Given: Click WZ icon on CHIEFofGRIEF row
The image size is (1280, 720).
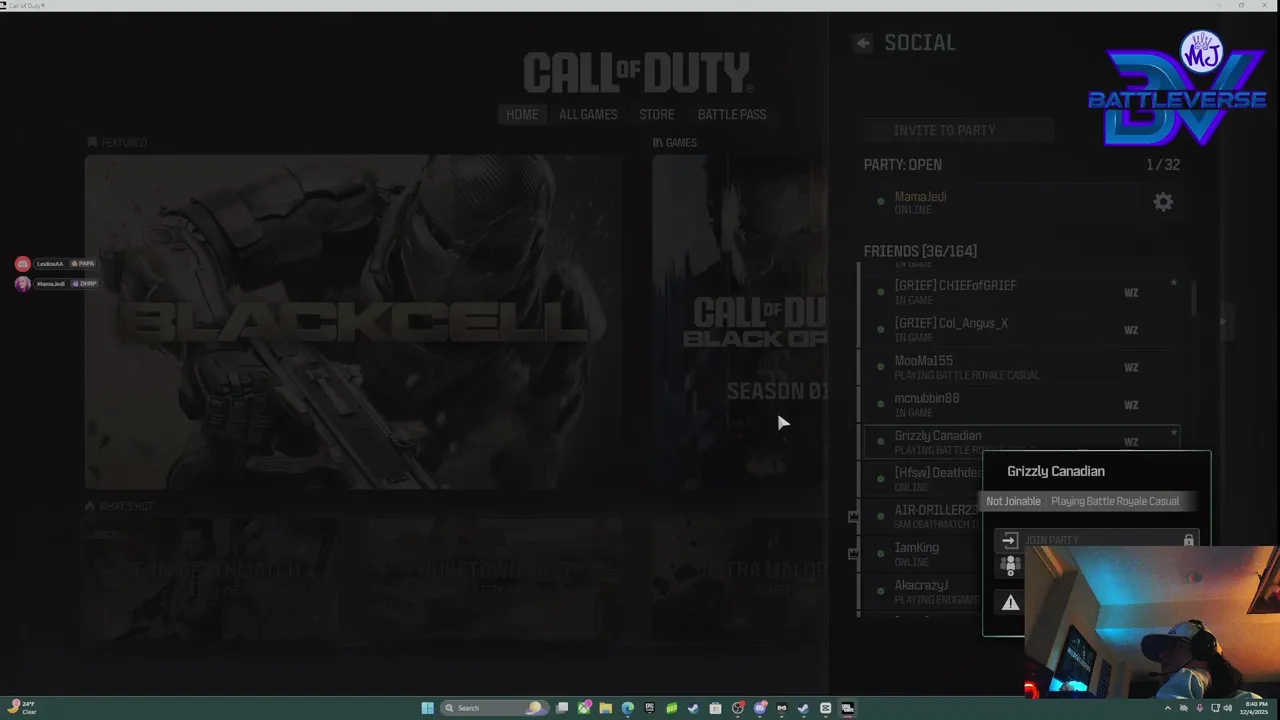Looking at the screenshot, I should (1131, 293).
